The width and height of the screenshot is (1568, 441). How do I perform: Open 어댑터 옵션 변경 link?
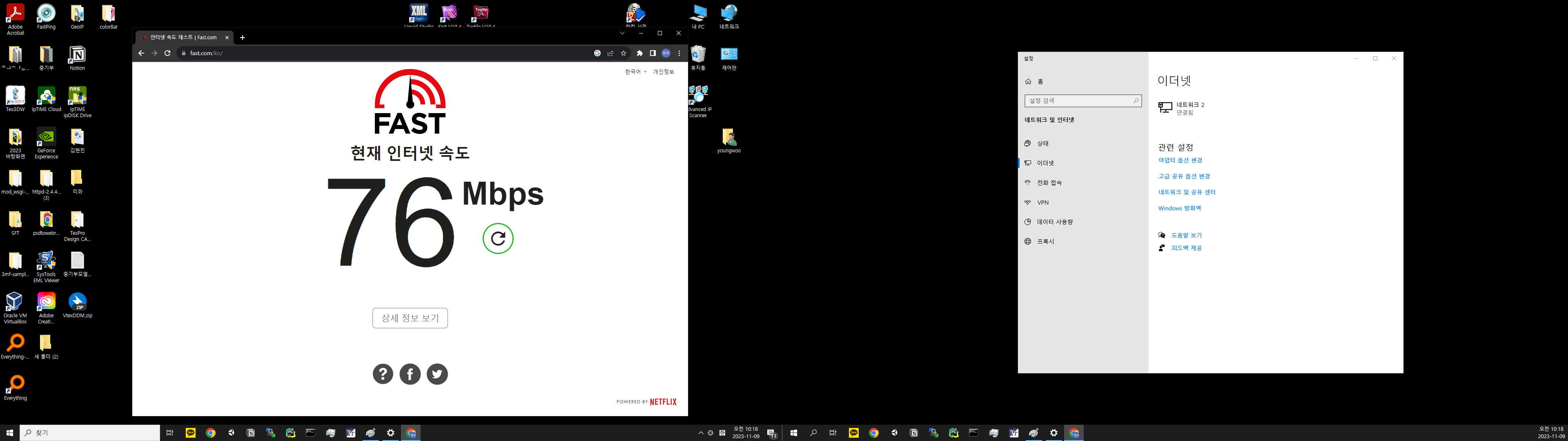coord(1180,160)
